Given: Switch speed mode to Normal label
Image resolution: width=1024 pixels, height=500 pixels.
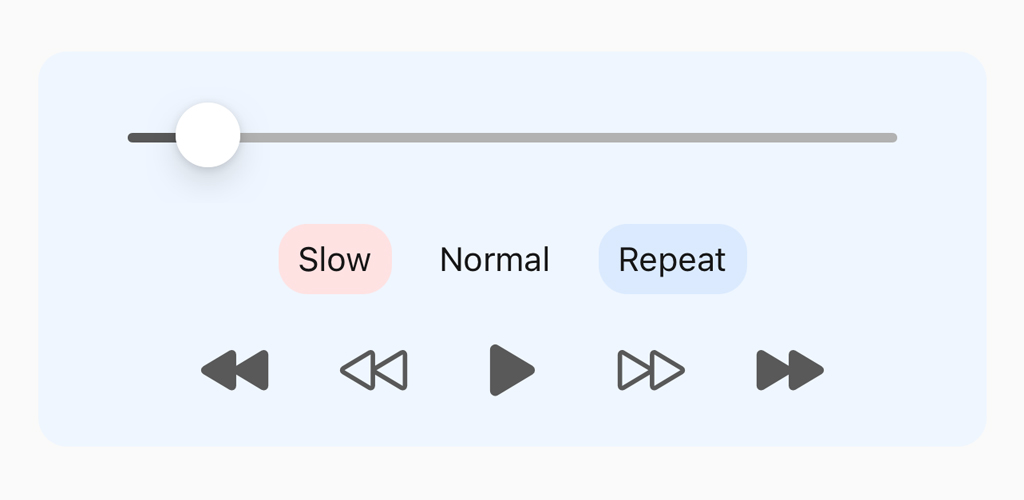Looking at the screenshot, I should tap(495, 259).
